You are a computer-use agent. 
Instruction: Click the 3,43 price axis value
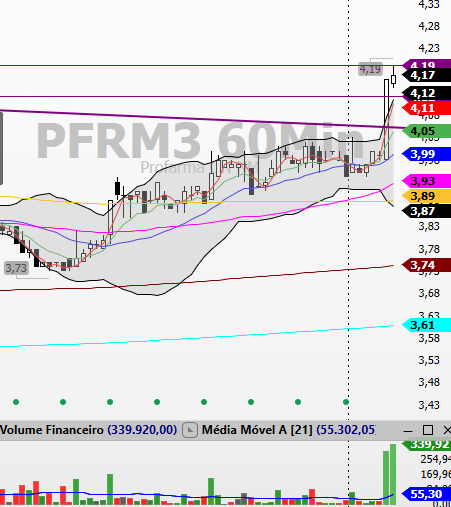click(429, 405)
